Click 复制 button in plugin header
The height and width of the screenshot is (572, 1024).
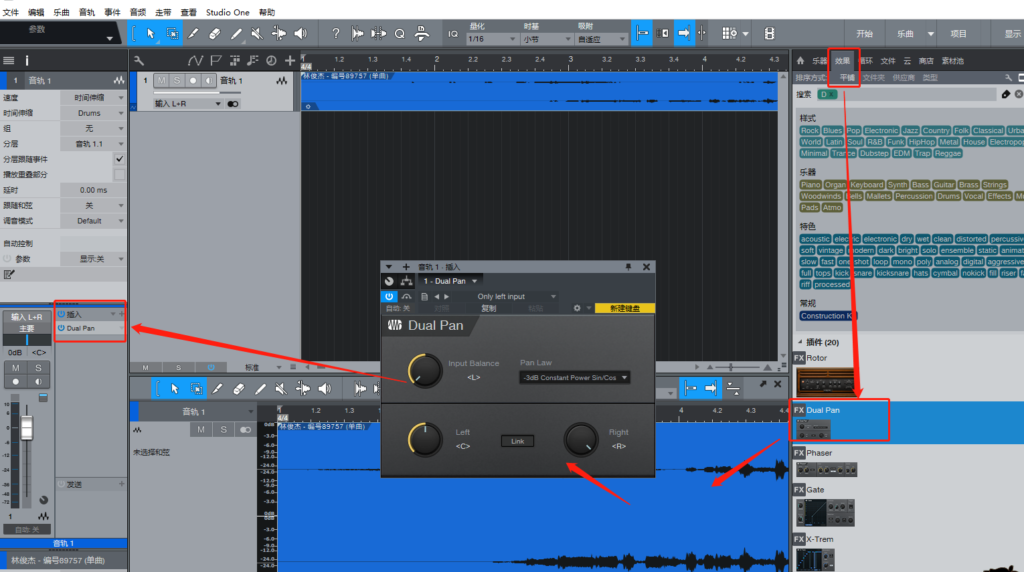pyautogui.click(x=488, y=308)
